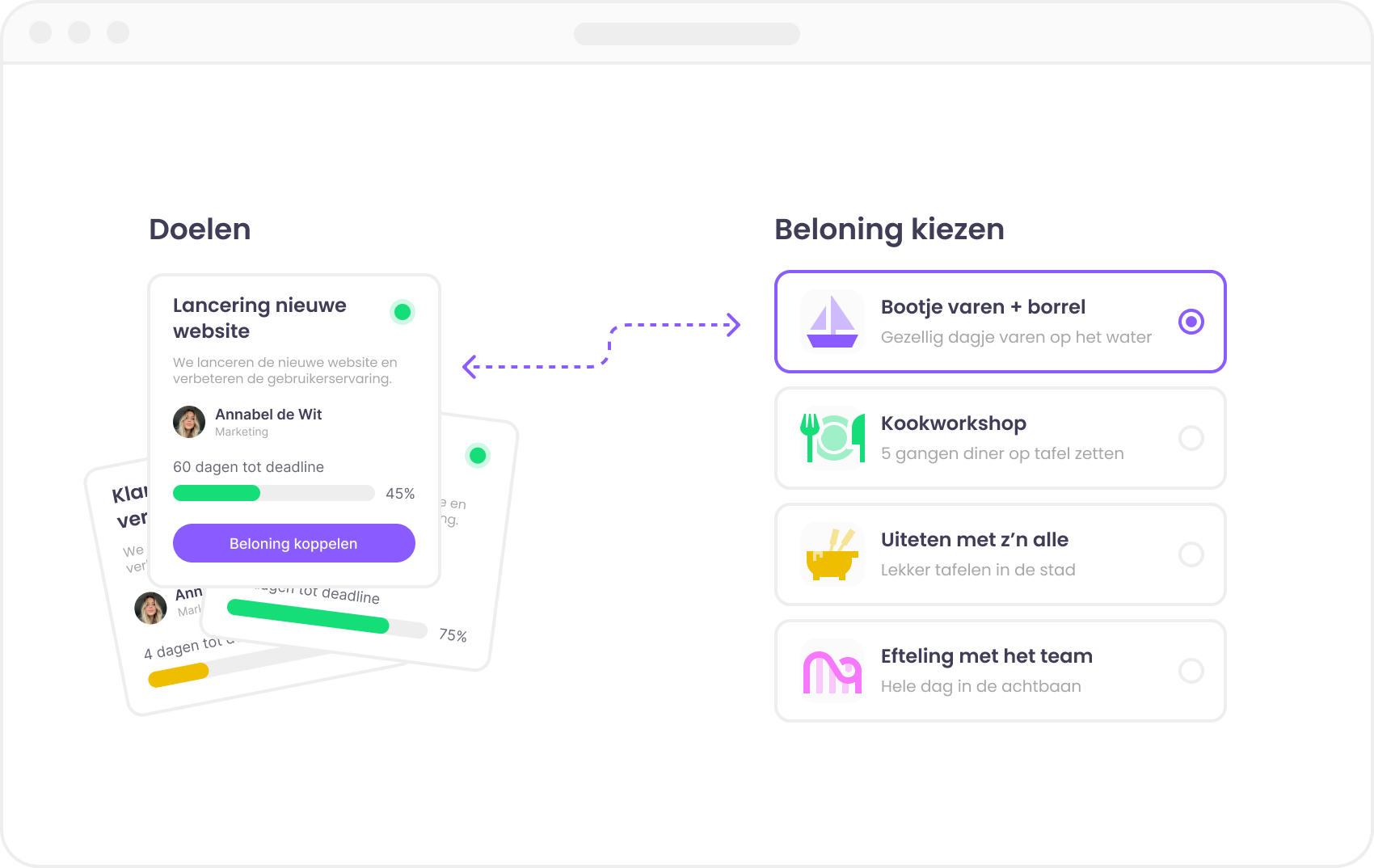
Task: Click the 75% value label
Action: click(453, 635)
